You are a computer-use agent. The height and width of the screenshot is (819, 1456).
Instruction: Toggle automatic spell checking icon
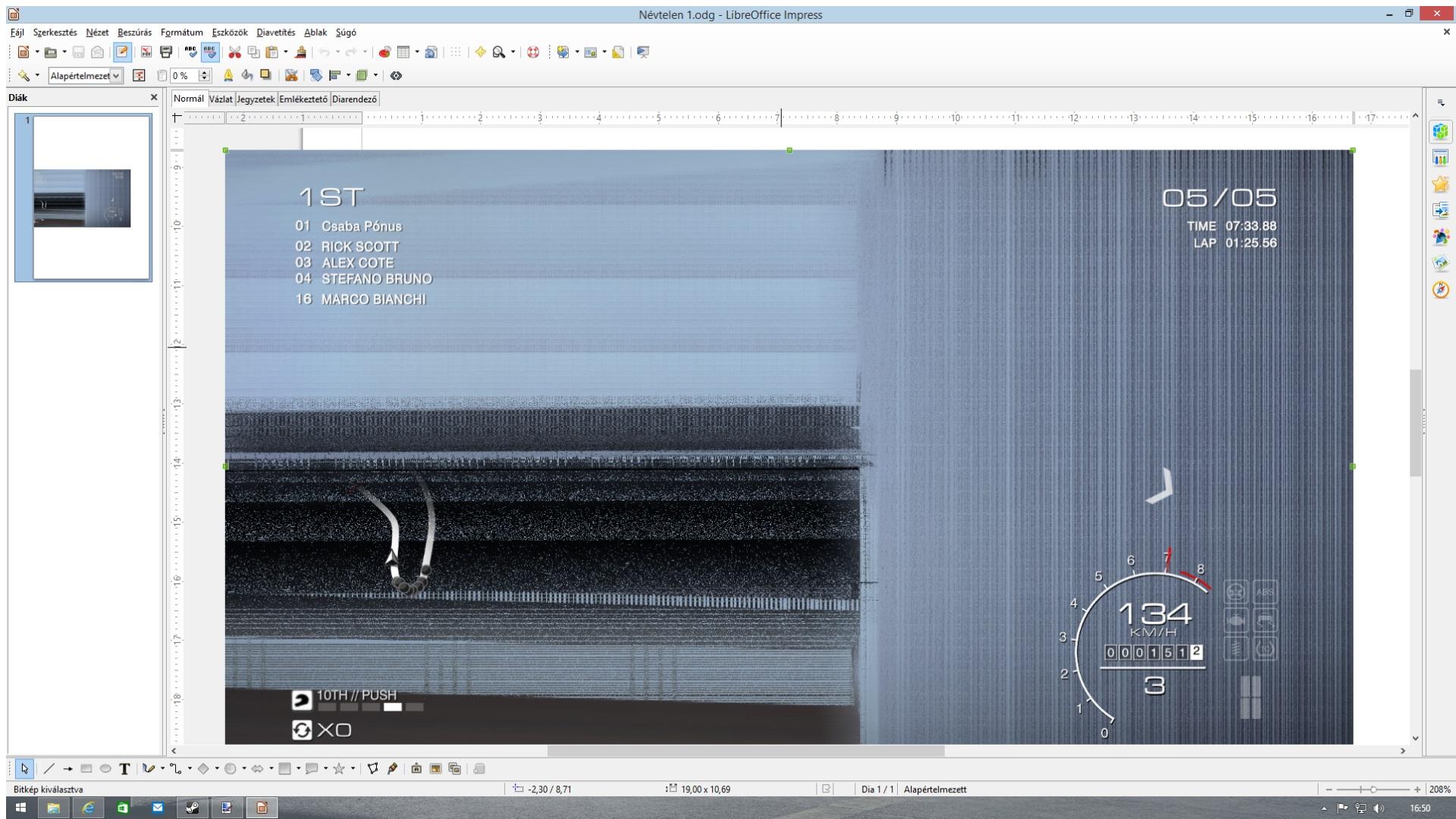[x=210, y=52]
